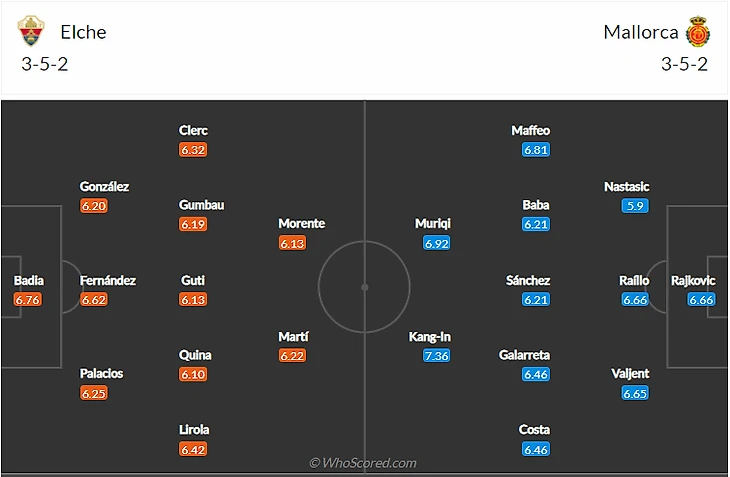
Task: Open the Mallorca team name link
Action: 640,32
